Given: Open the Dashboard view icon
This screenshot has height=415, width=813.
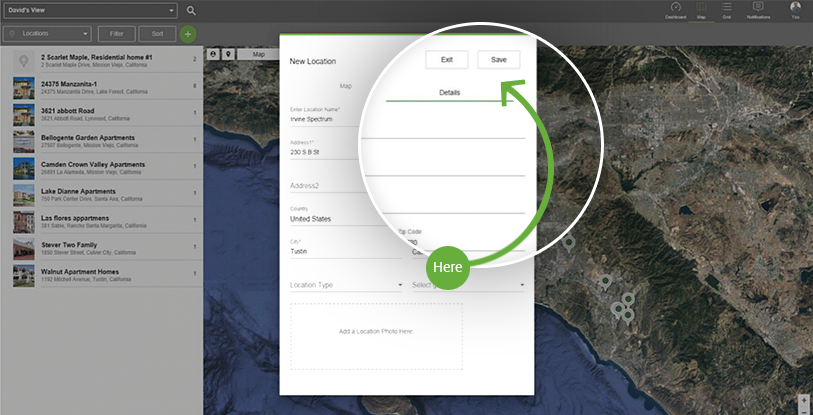Looking at the screenshot, I should pos(675,10).
